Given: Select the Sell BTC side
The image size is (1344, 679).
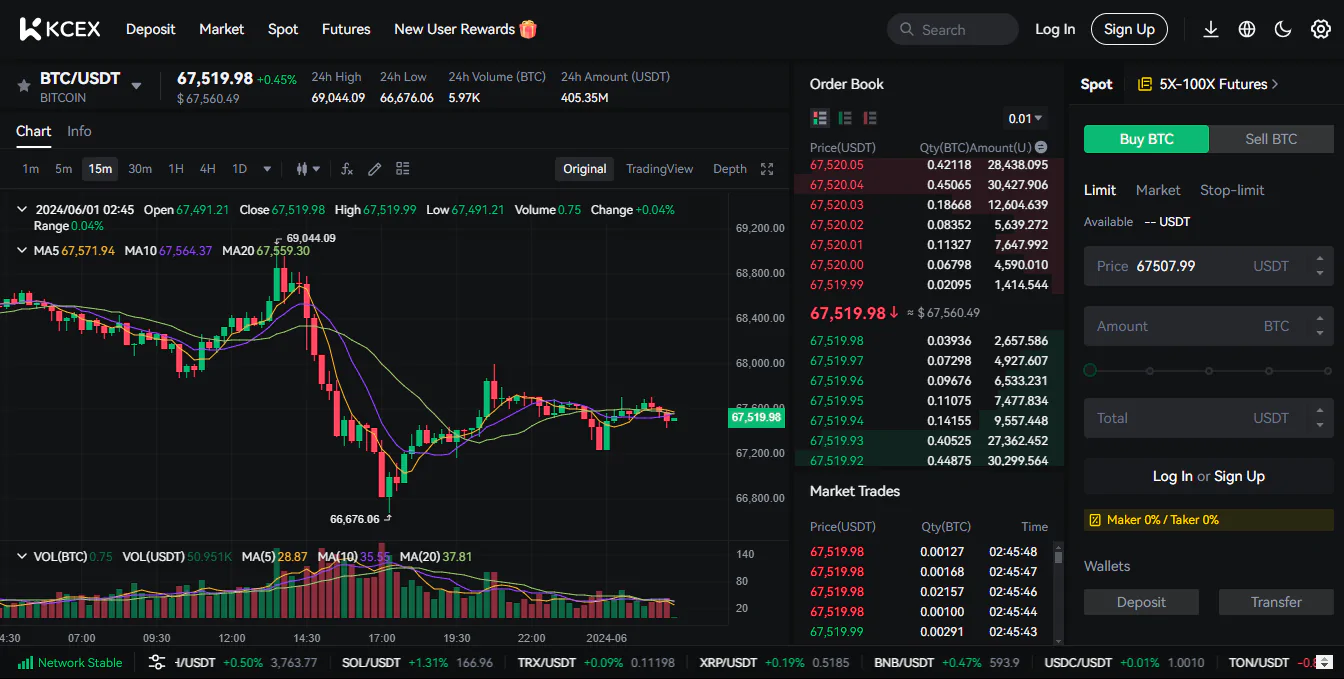Looking at the screenshot, I should point(1271,139).
